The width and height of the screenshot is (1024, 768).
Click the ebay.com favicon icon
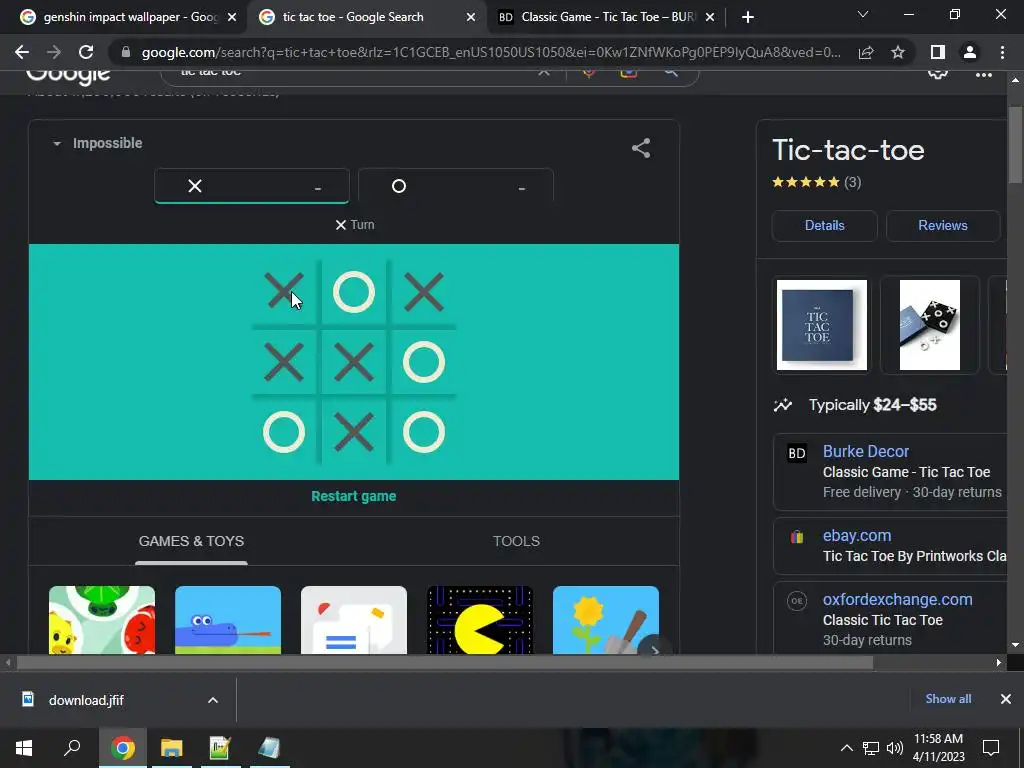pyautogui.click(x=797, y=537)
